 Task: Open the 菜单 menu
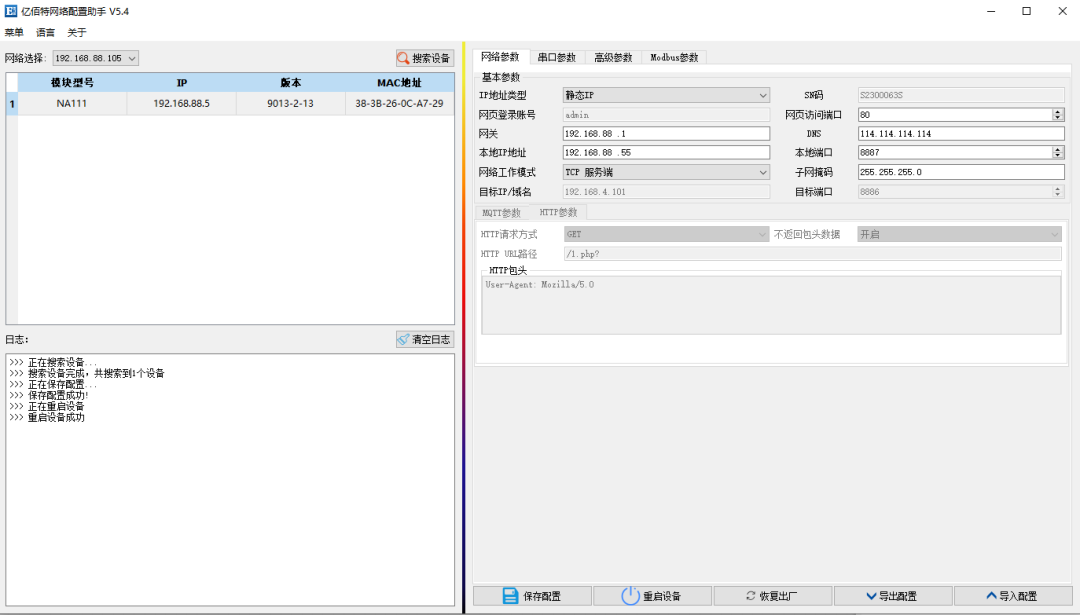(x=14, y=32)
